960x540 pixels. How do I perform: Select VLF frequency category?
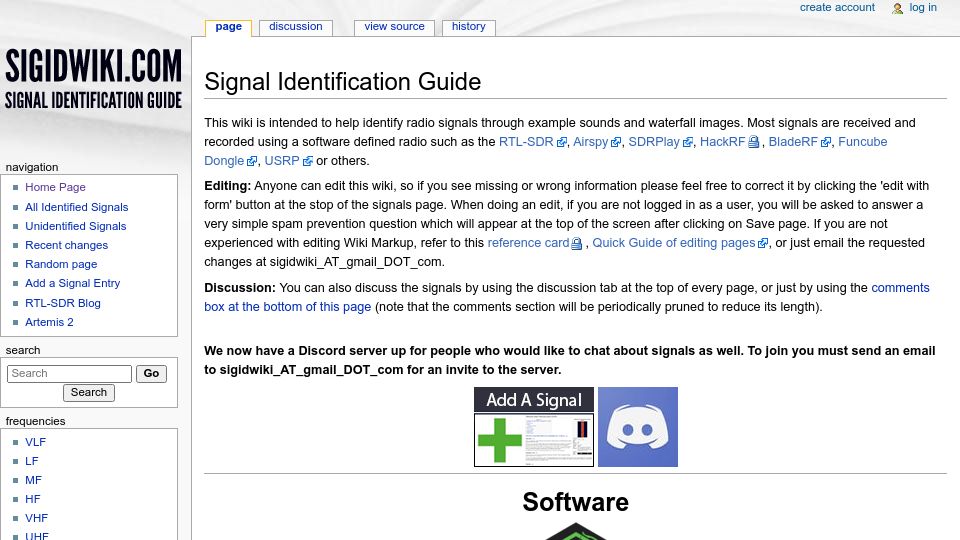click(x=36, y=442)
